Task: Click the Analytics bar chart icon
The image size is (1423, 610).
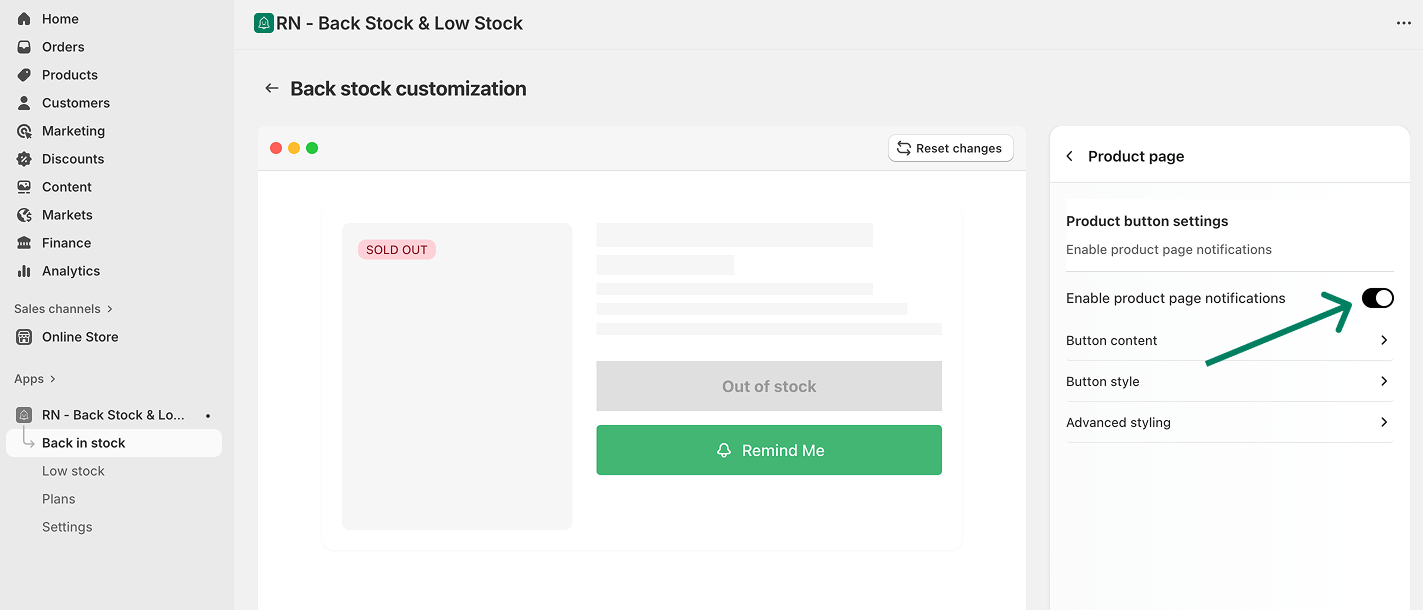Action: point(24,271)
